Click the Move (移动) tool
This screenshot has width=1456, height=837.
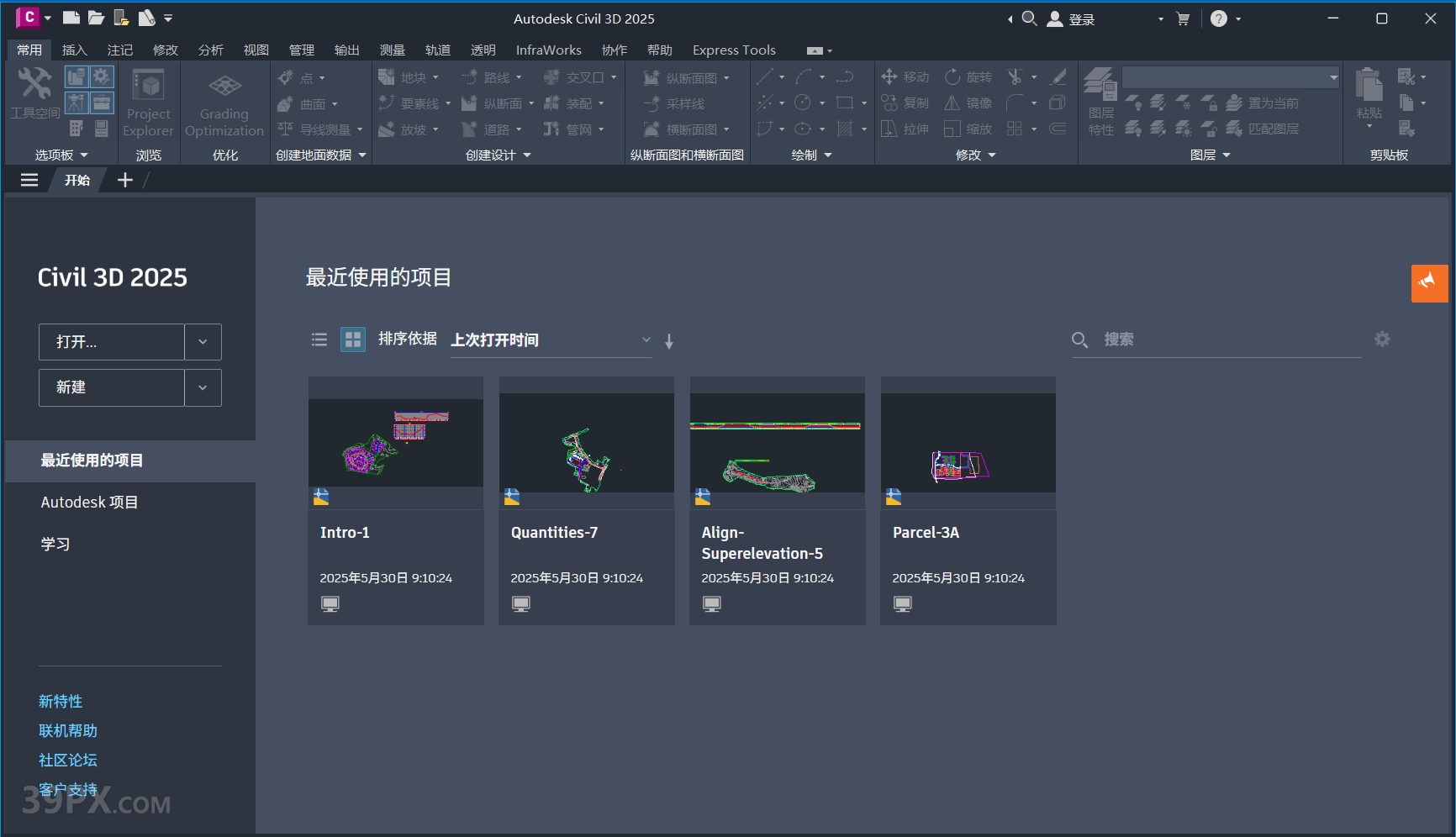905,77
